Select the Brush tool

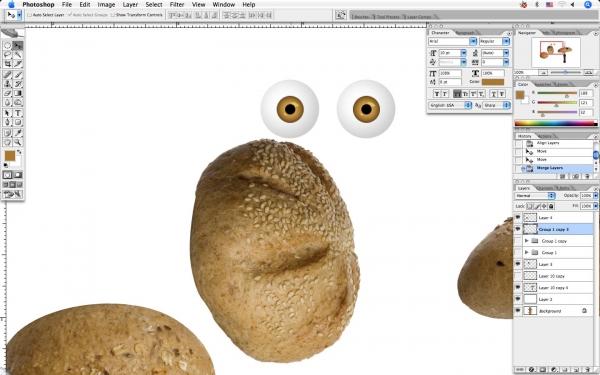pos(18,75)
